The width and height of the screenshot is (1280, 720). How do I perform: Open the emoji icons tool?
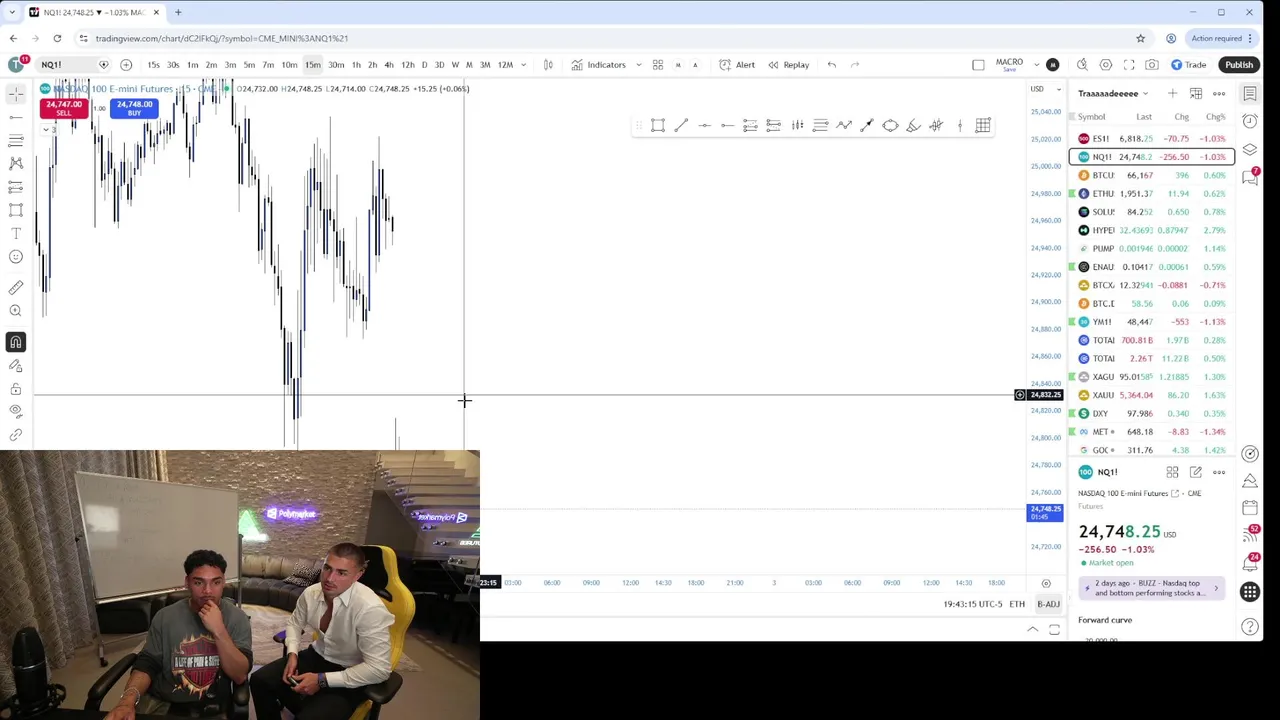(16, 257)
